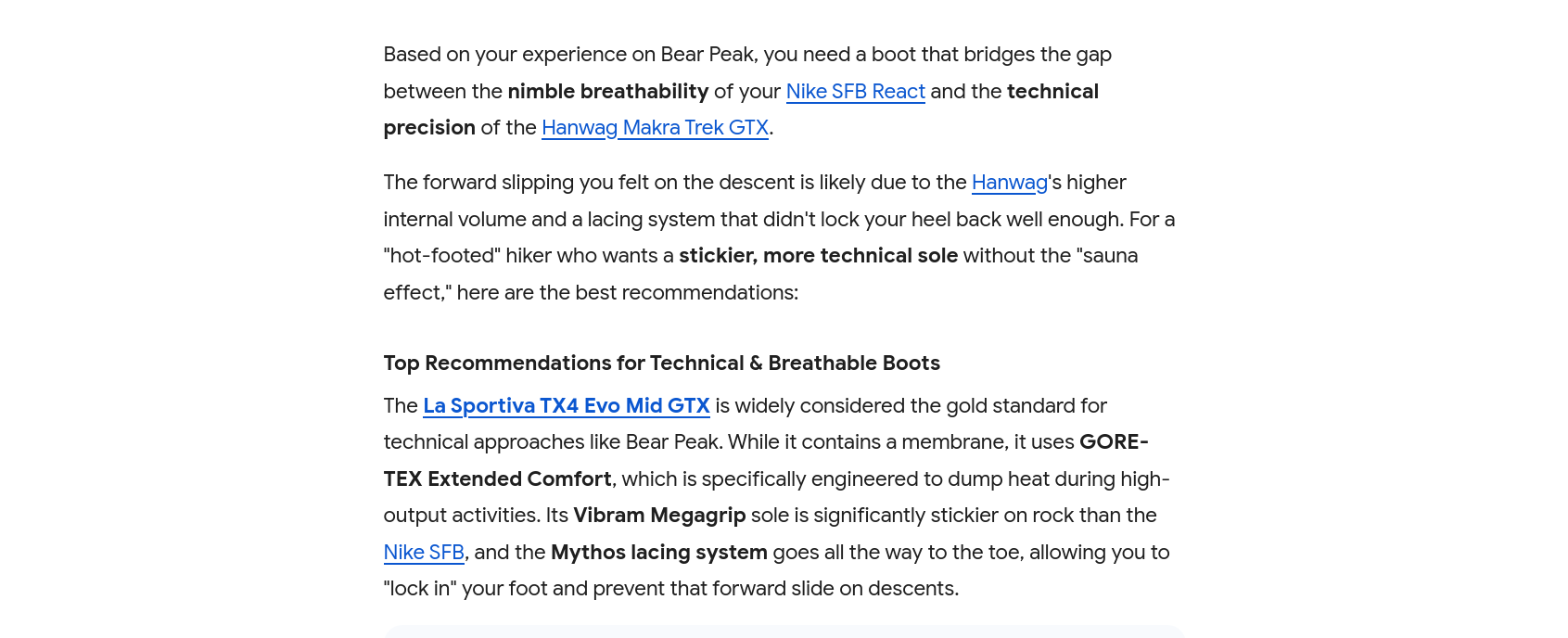Click the quoted "hot-footed" word
The height and width of the screenshot is (638, 1568).
click(x=441, y=256)
